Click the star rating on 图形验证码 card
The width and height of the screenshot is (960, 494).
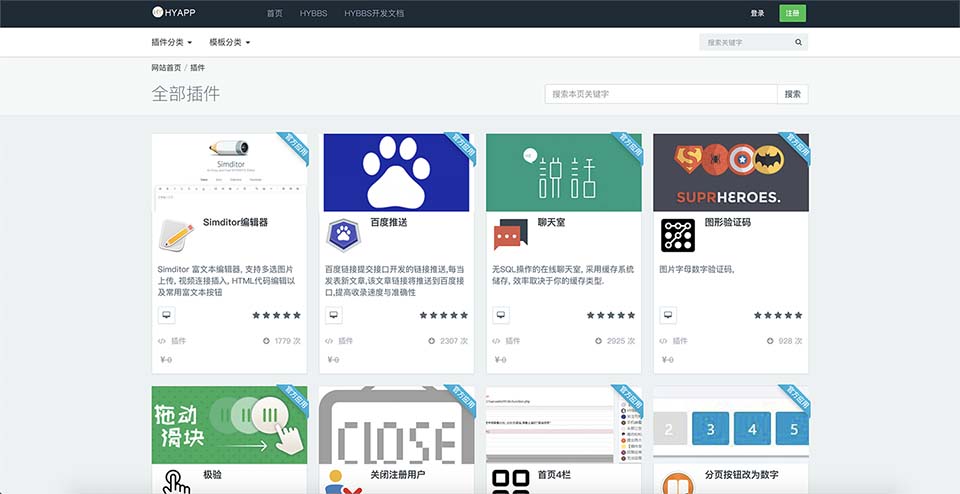[x=778, y=315]
